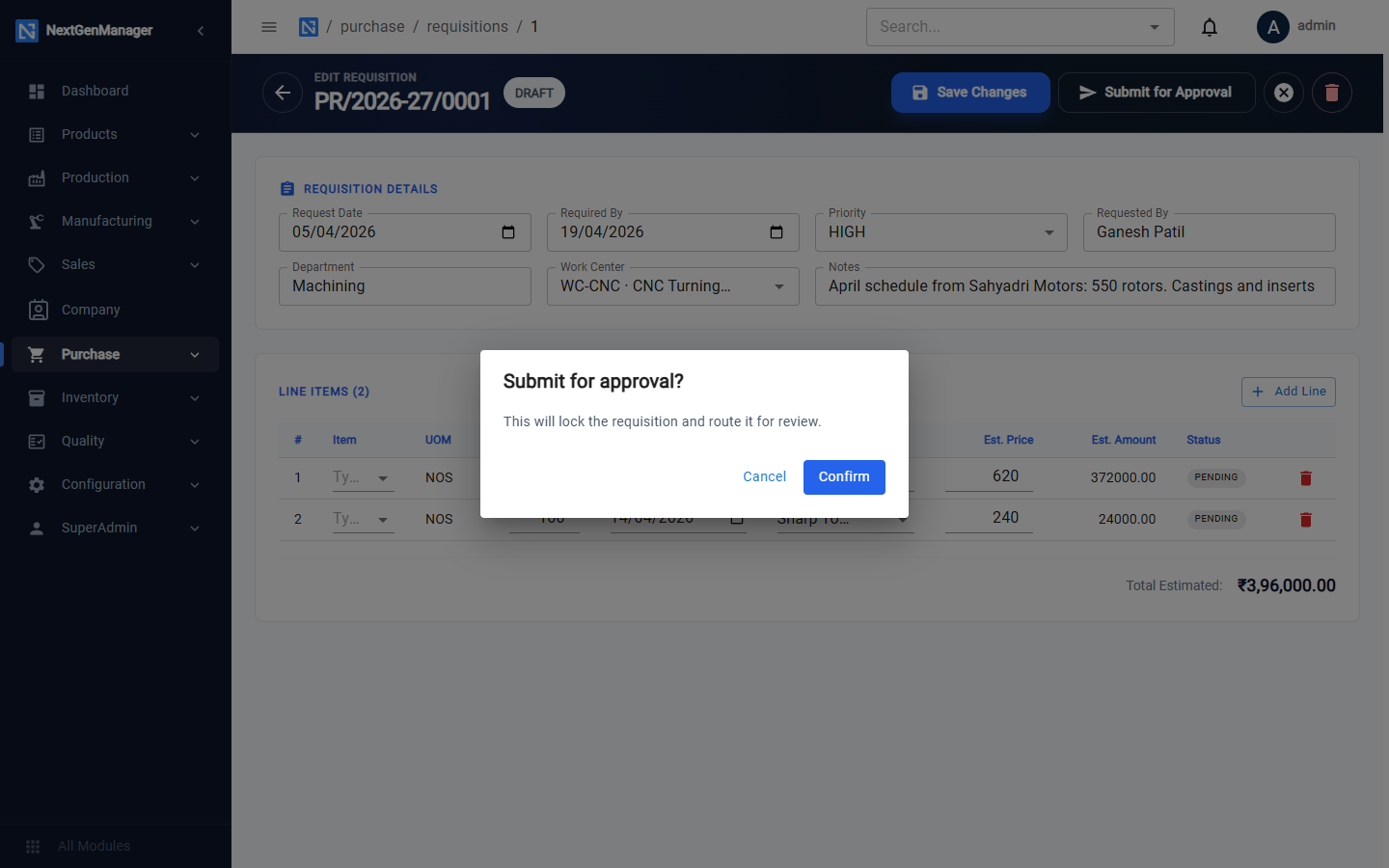This screenshot has width=1389, height=868.
Task: Click the circled X cancel icon in header
Action: click(1284, 93)
